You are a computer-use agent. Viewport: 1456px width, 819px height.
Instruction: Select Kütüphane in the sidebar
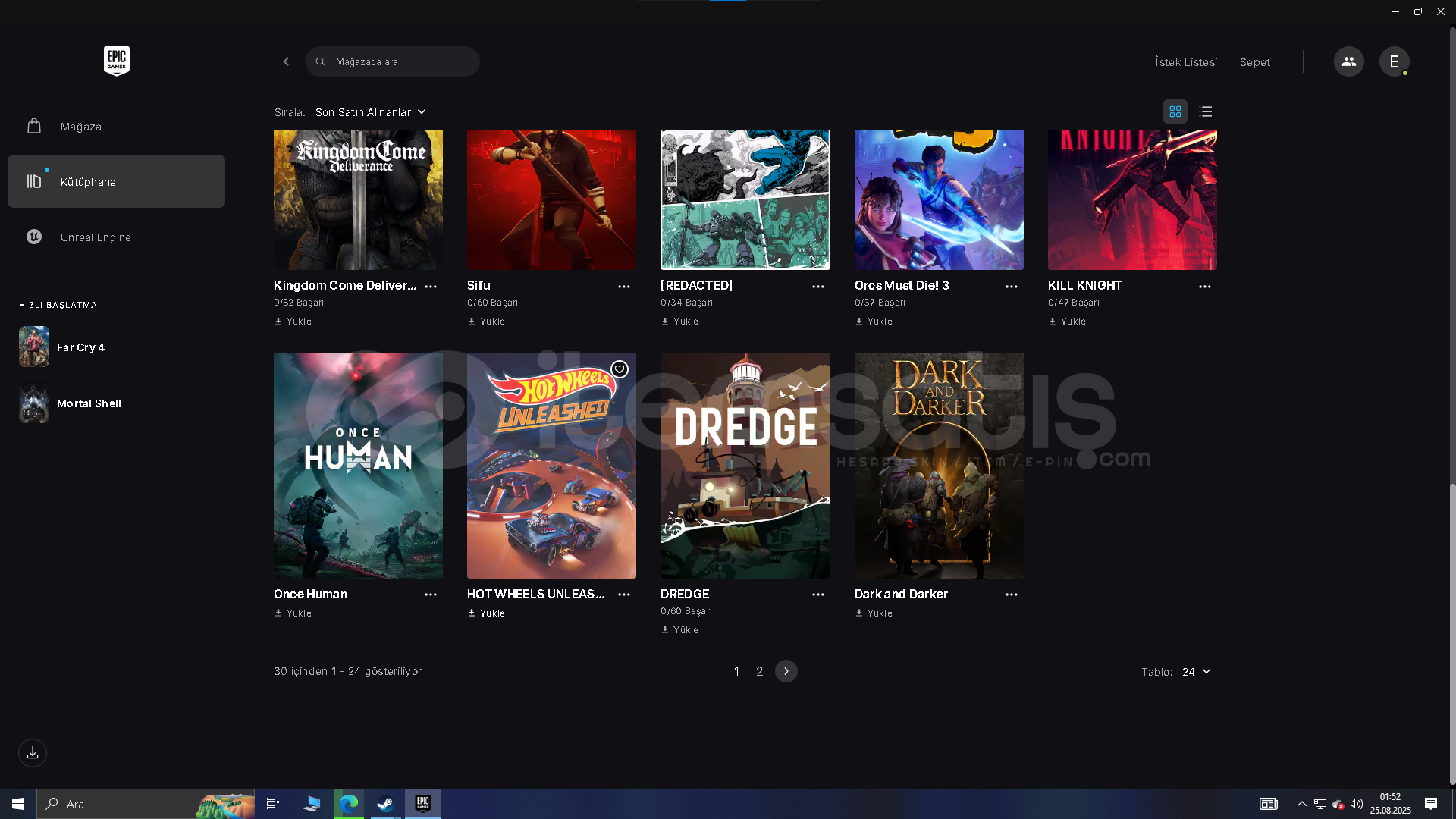click(x=116, y=181)
